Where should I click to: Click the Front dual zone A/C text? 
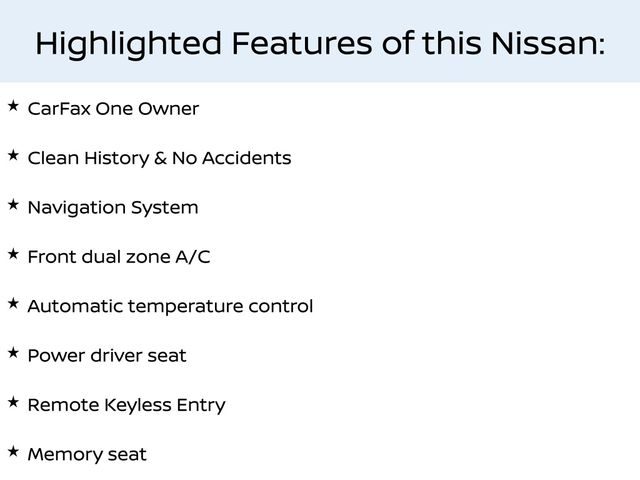point(119,257)
